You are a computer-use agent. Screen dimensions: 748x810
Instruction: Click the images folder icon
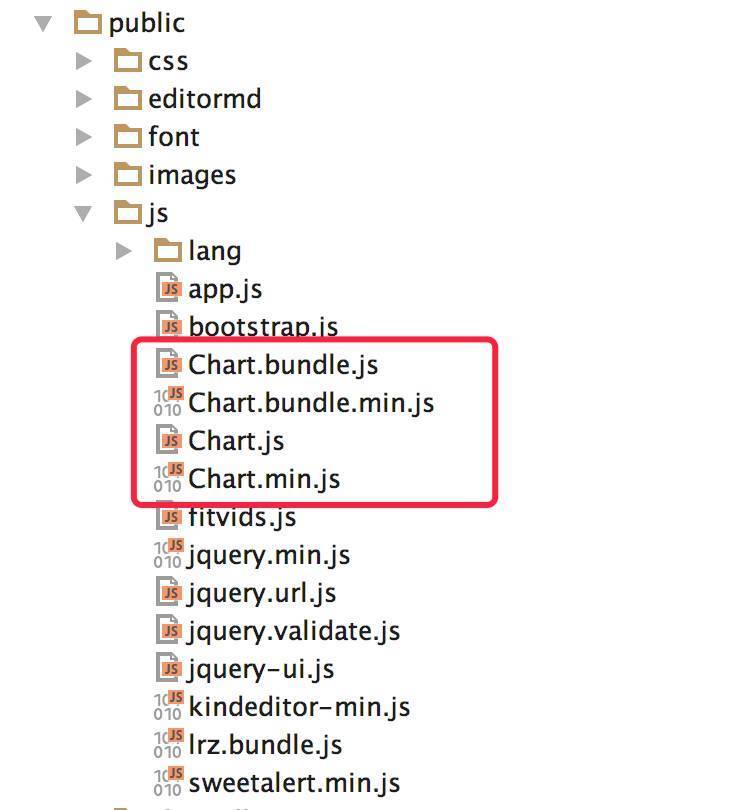(128, 175)
